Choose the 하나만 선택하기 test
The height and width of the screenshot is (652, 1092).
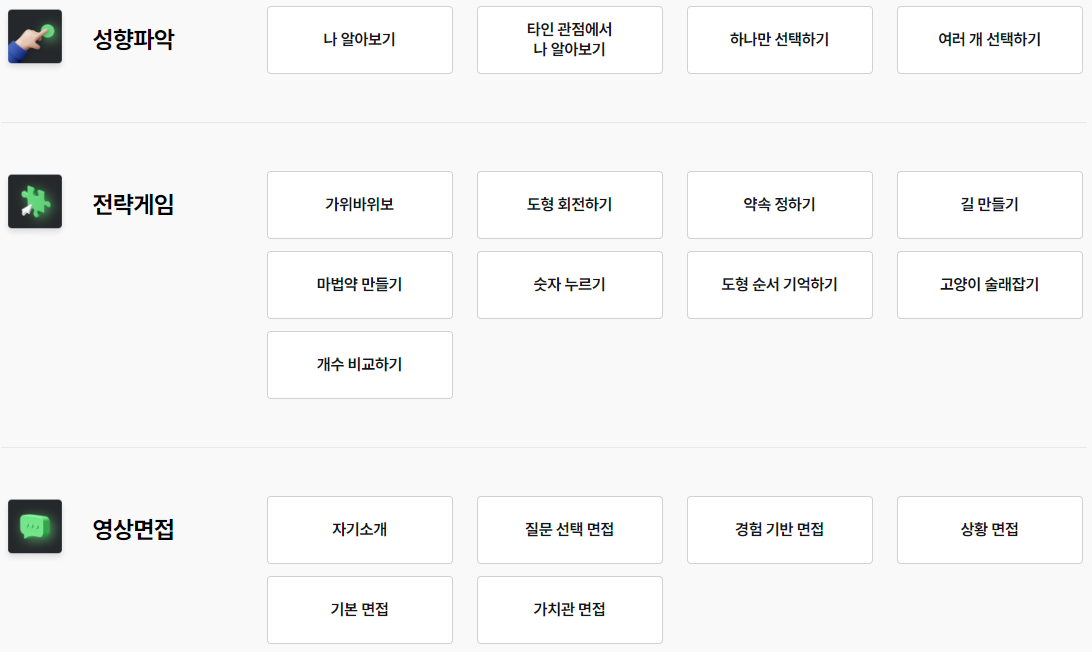pyautogui.click(x=779, y=40)
